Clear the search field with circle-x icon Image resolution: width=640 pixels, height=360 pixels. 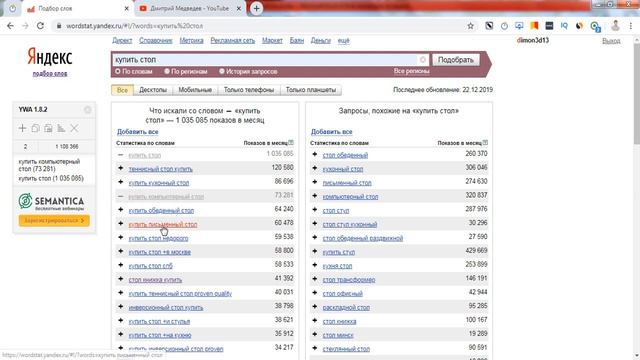(423, 60)
